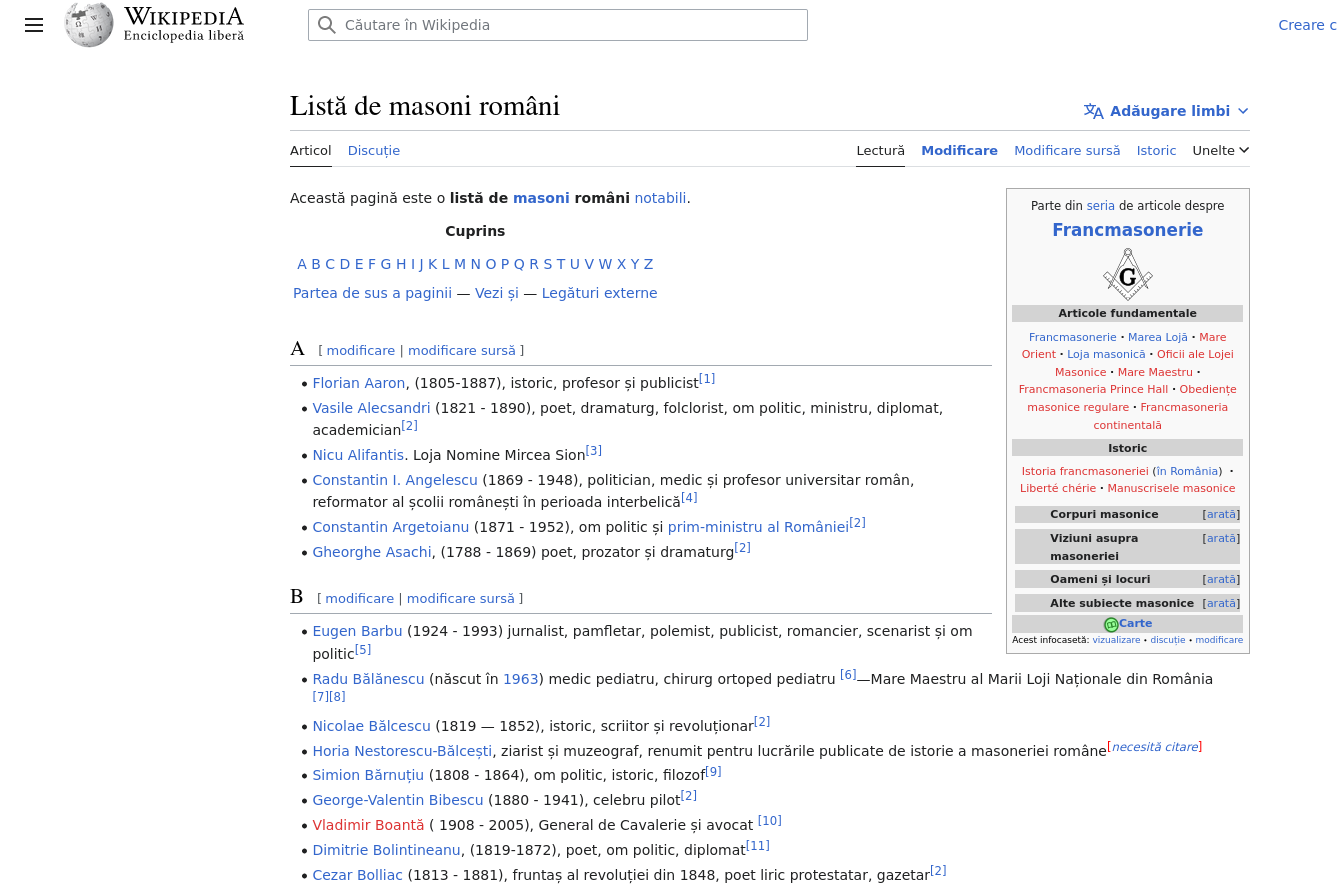Focus the Căutare în Wikipedia search field
This screenshot has height=894, width=1338.
click(558, 25)
